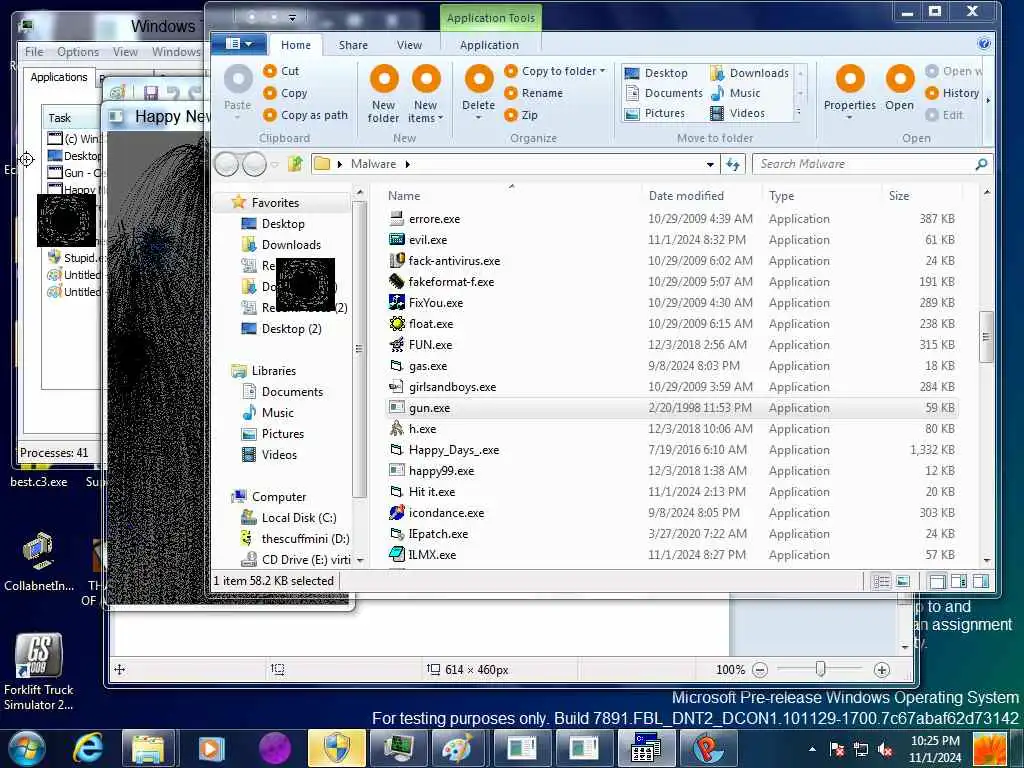
Task: Toggle the navigation pane button in status bar
Action: click(937, 581)
